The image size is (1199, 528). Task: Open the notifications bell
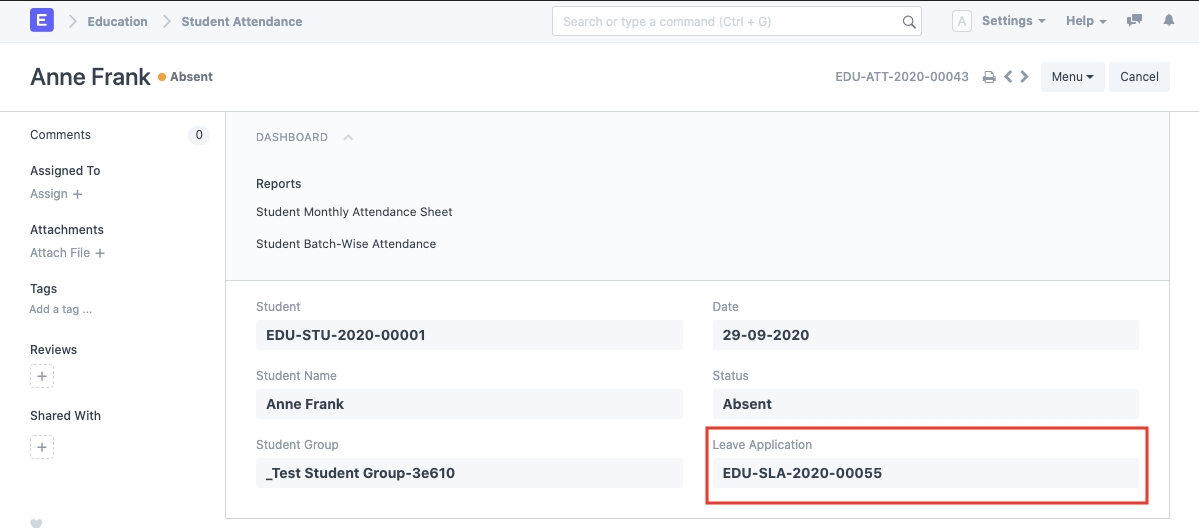point(1168,21)
